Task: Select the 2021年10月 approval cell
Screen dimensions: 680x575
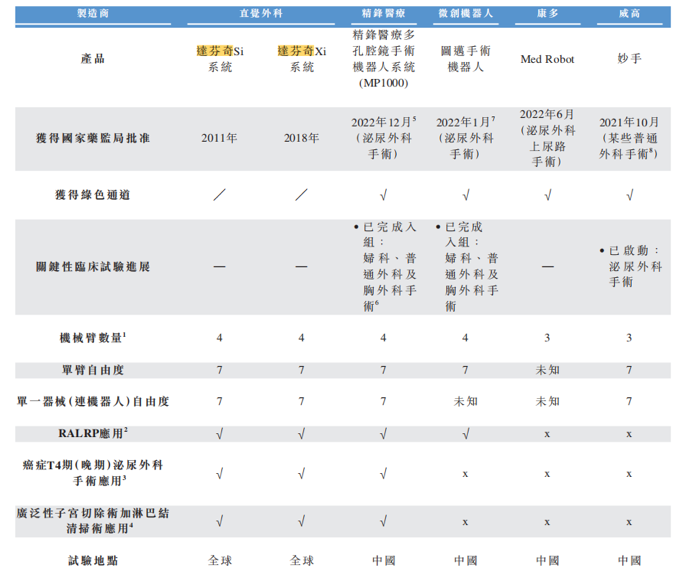Action: pos(629,138)
